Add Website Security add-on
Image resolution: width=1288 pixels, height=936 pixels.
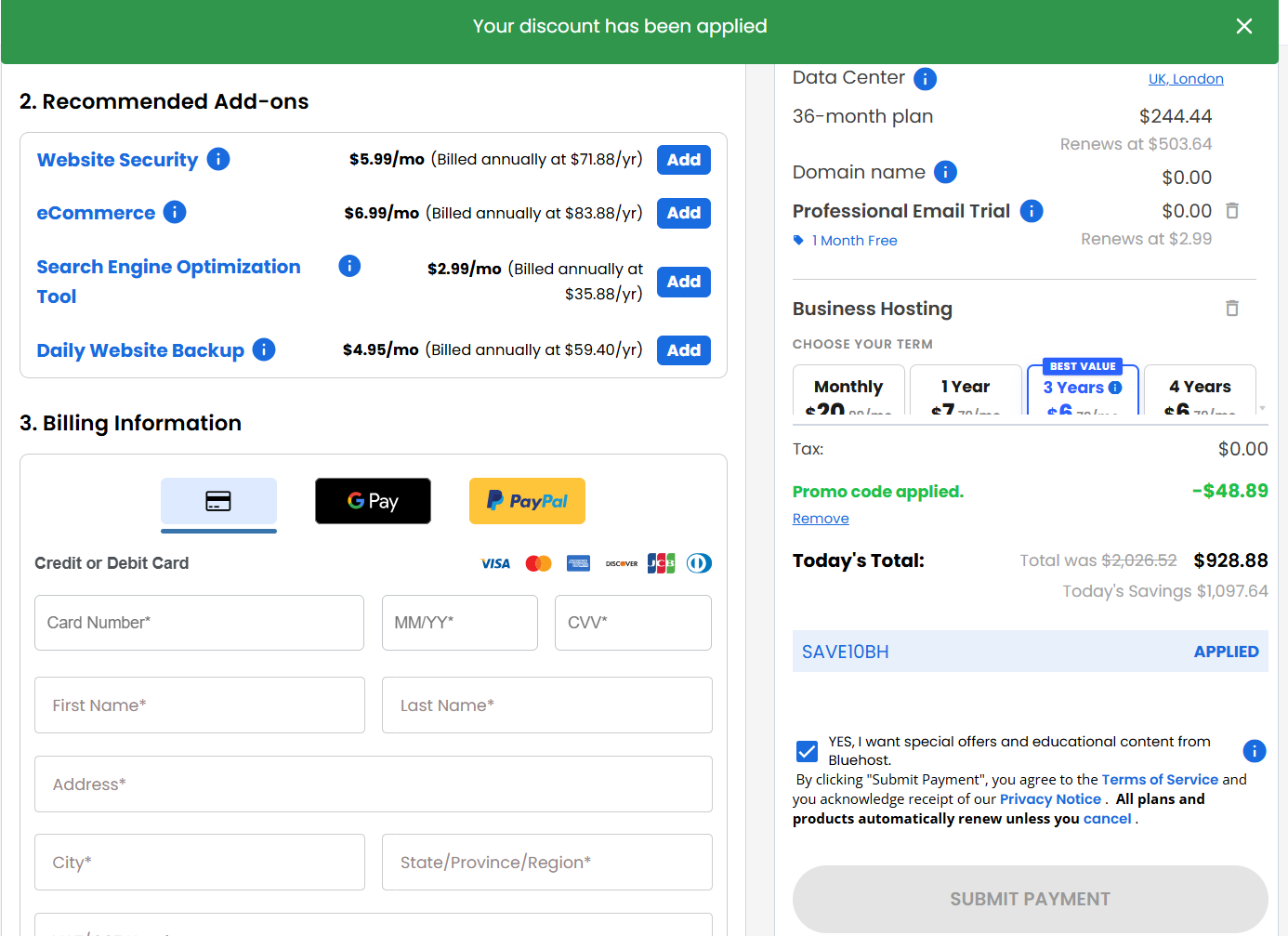click(684, 160)
